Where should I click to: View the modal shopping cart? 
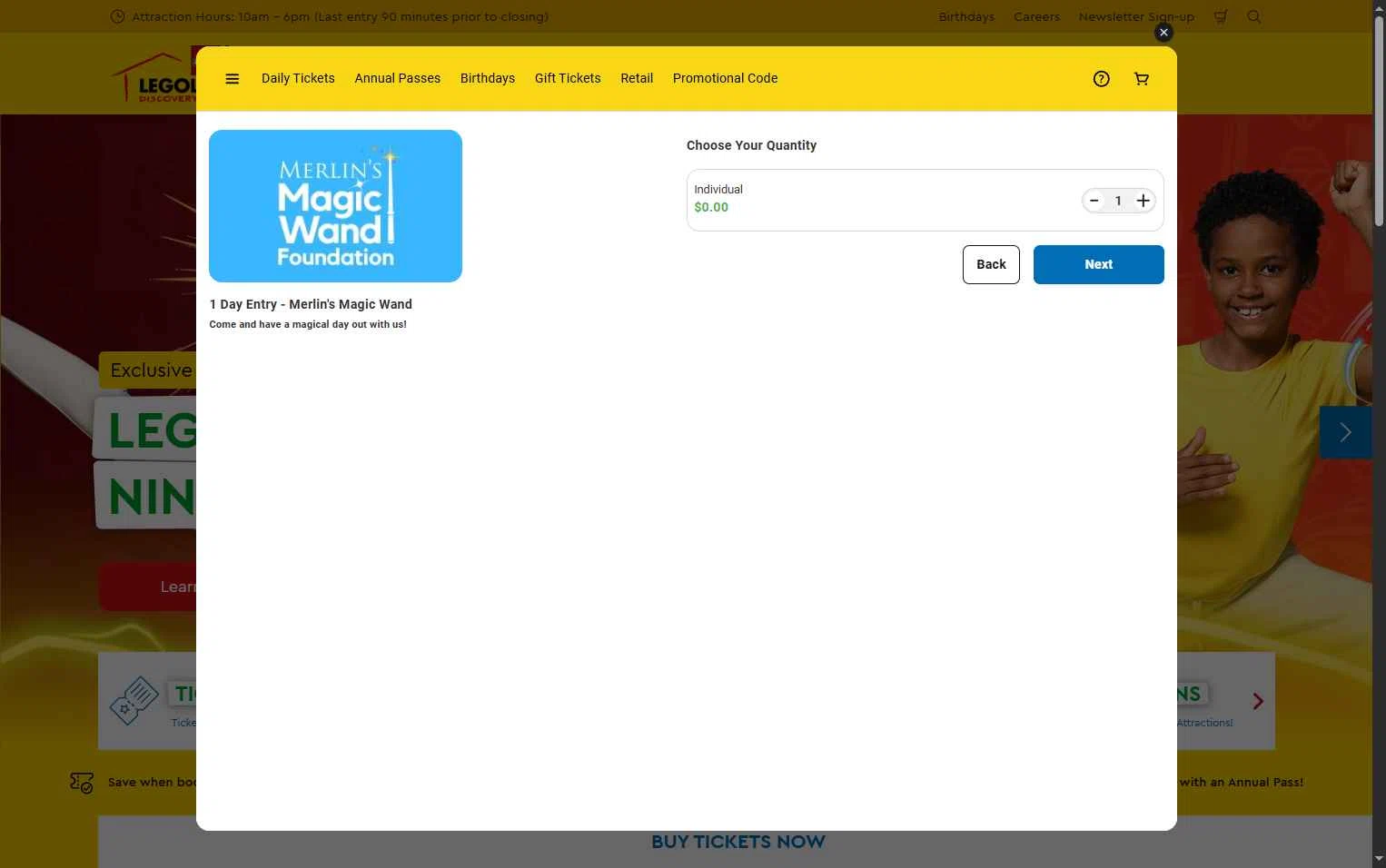pos(1142,79)
